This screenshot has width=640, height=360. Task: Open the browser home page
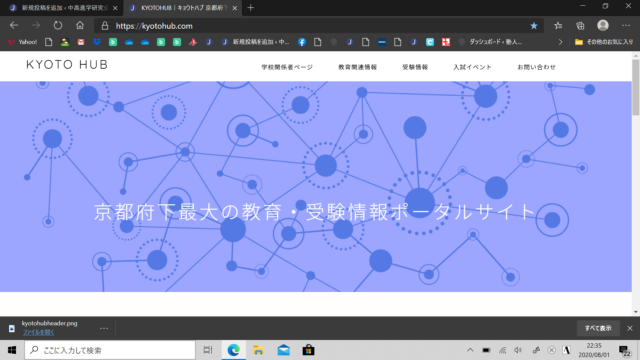(80, 25)
